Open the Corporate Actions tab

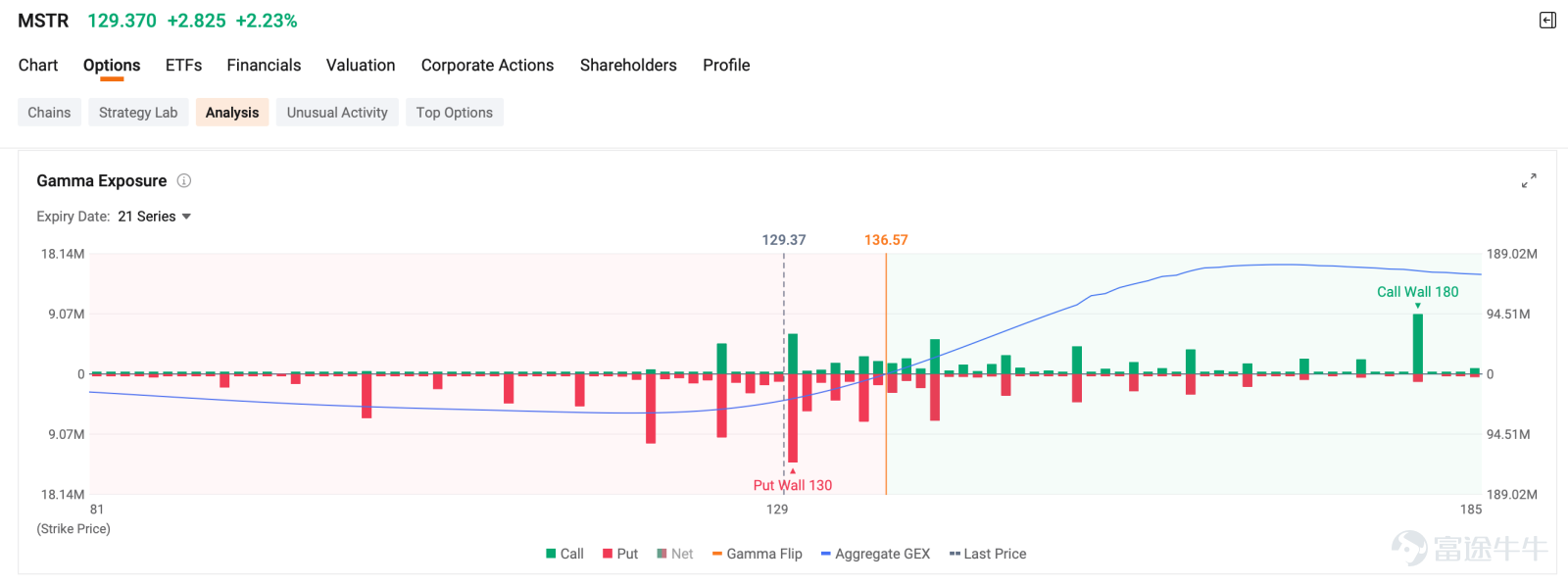pyautogui.click(x=487, y=65)
